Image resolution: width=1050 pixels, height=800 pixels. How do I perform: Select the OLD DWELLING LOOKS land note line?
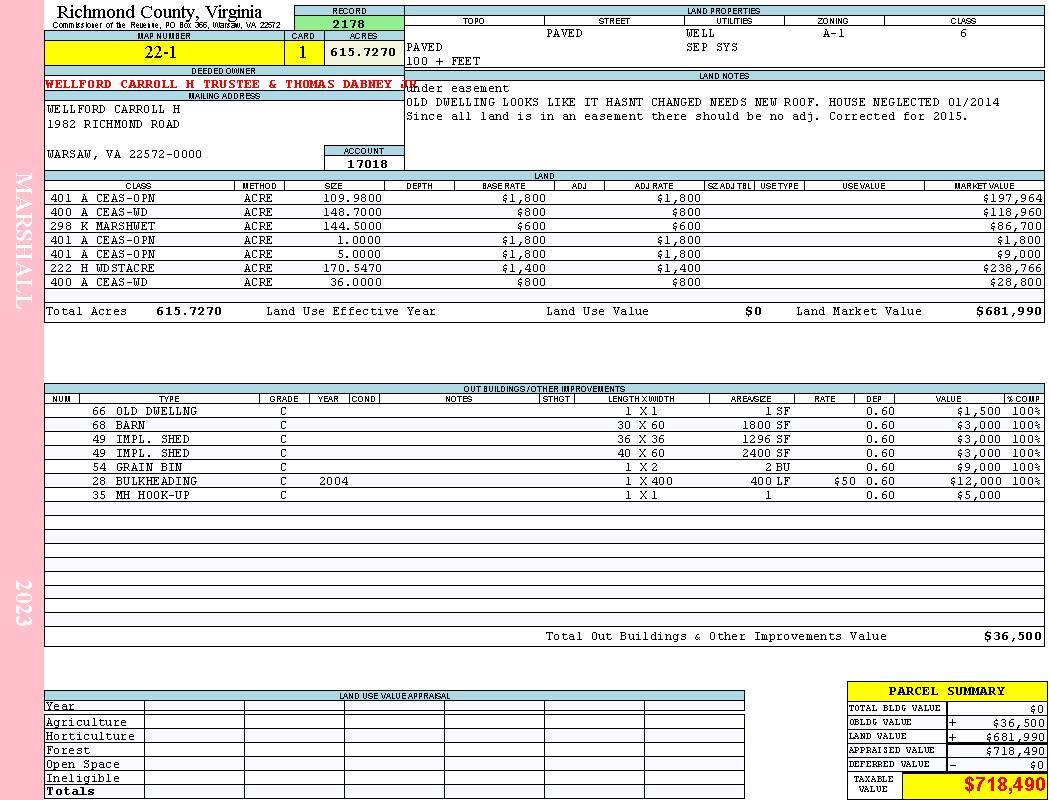pyautogui.click(x=702, y=102)
